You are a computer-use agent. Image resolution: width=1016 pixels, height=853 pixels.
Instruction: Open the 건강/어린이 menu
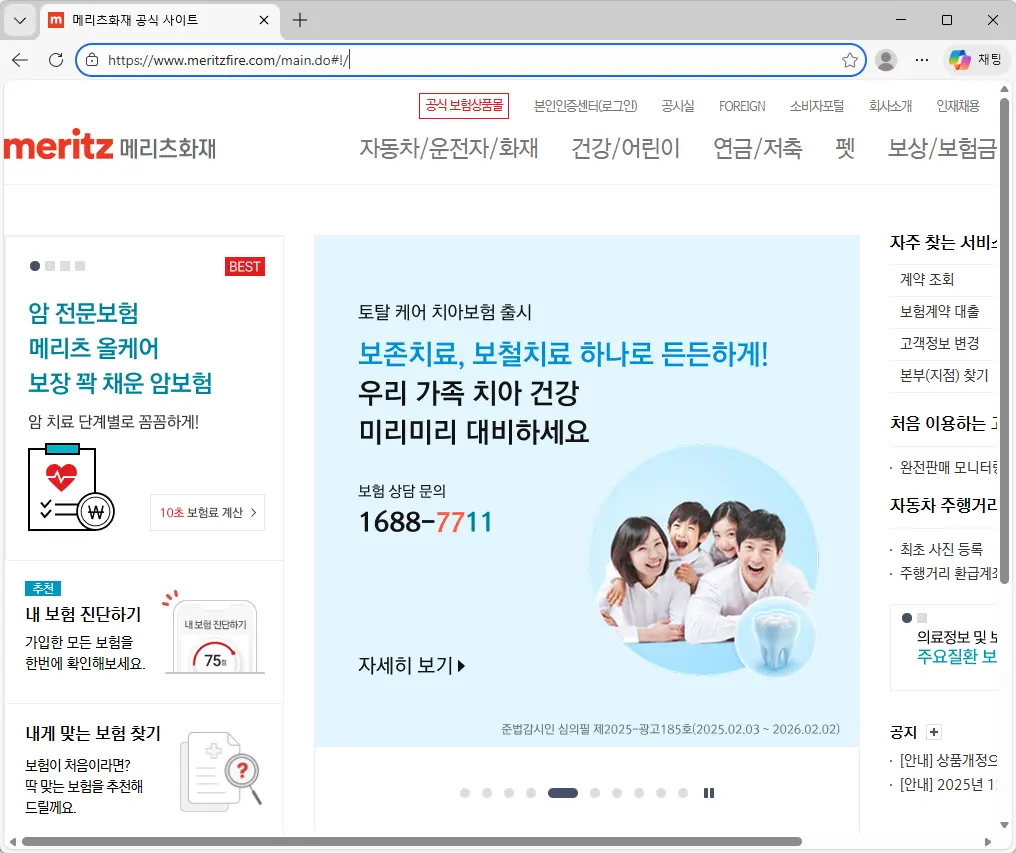(625, 148)
